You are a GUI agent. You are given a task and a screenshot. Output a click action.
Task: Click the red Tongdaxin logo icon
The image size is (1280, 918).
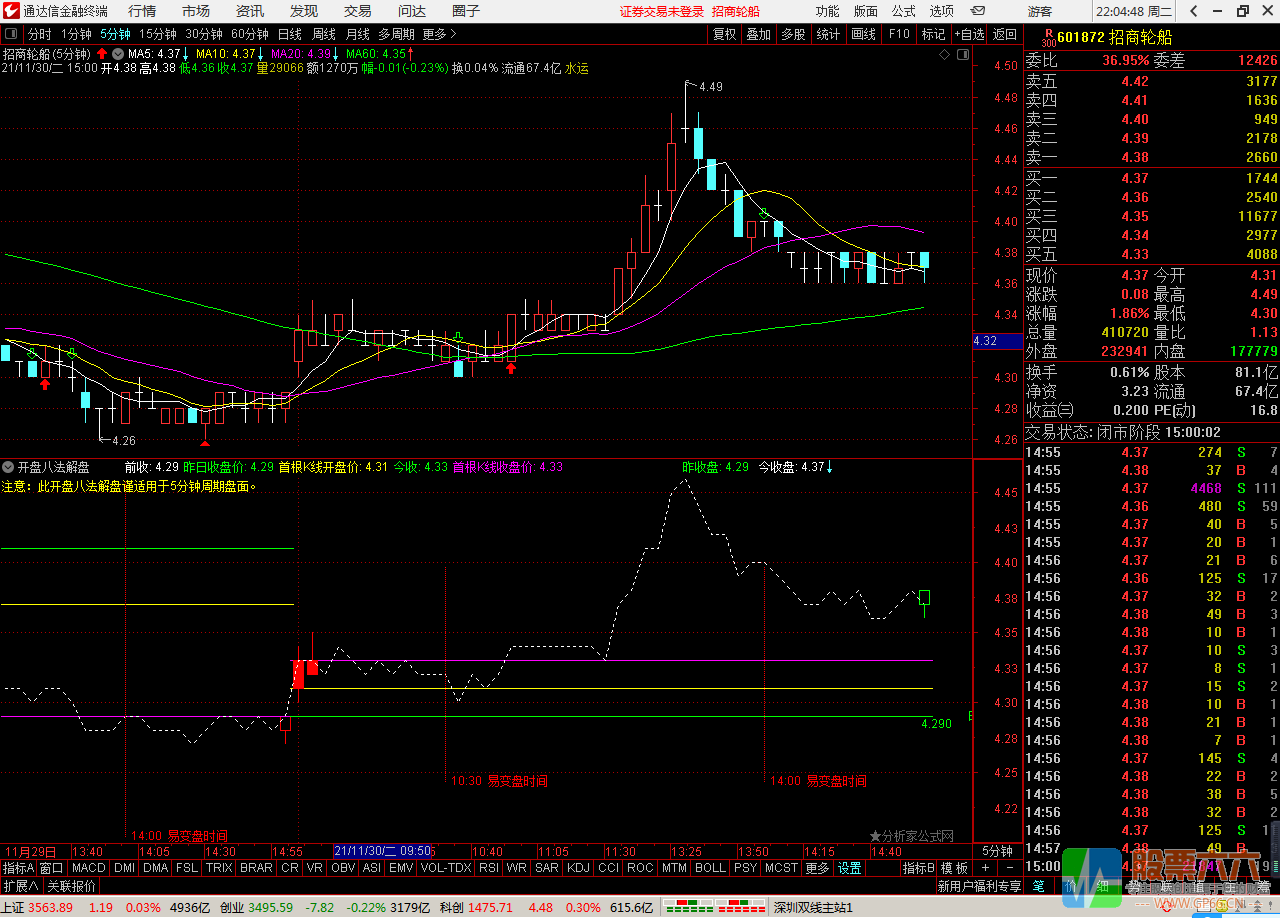pos(11,11)
